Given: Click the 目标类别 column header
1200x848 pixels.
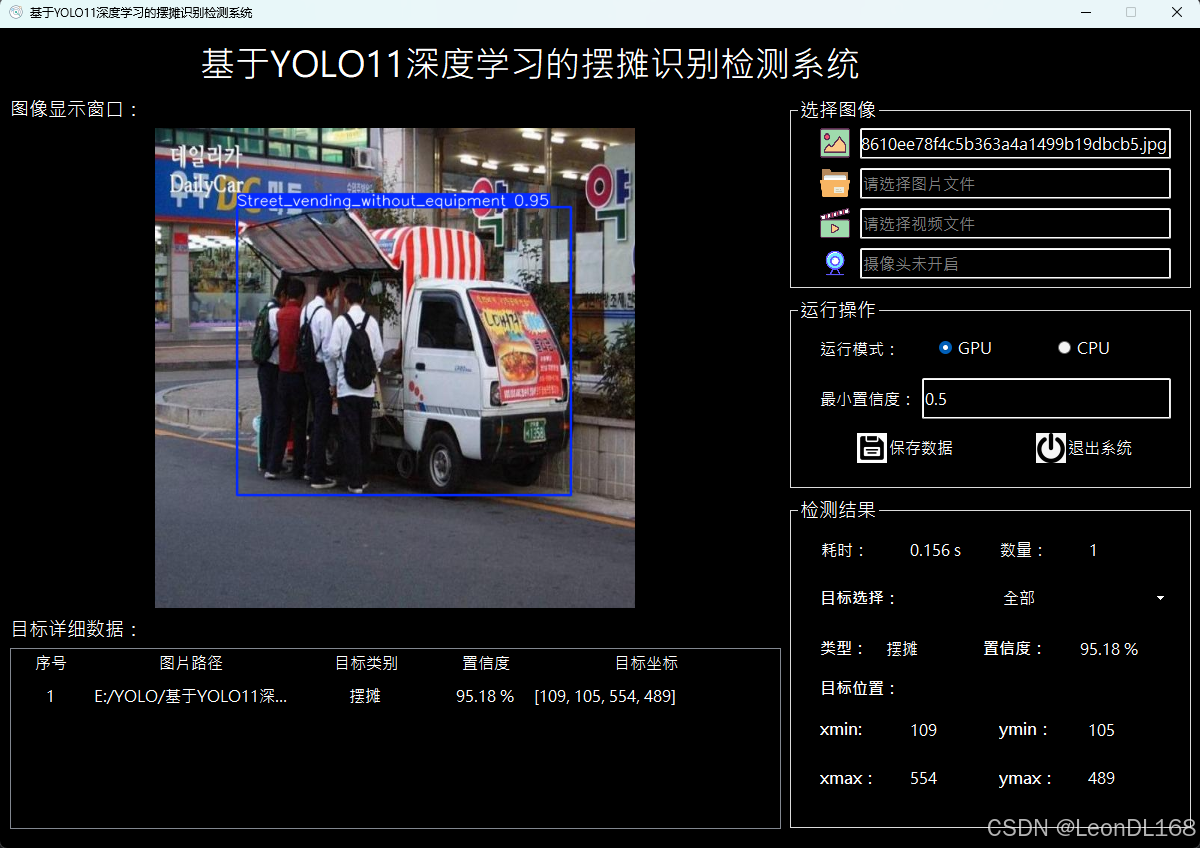Looking at the screenshot, I should point(366,663).
